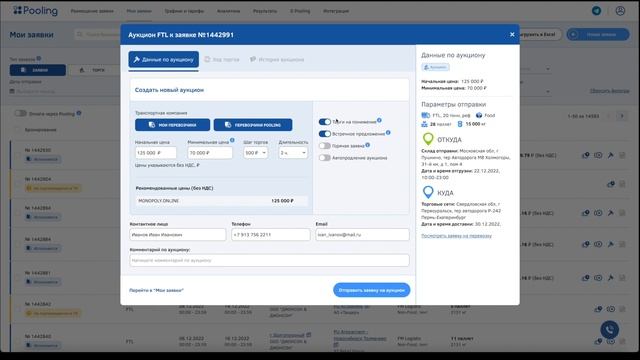This screenshot has width=640, height=360.
Task: Show info tooltip for Горячая заявка
Action: coord(368,144)
